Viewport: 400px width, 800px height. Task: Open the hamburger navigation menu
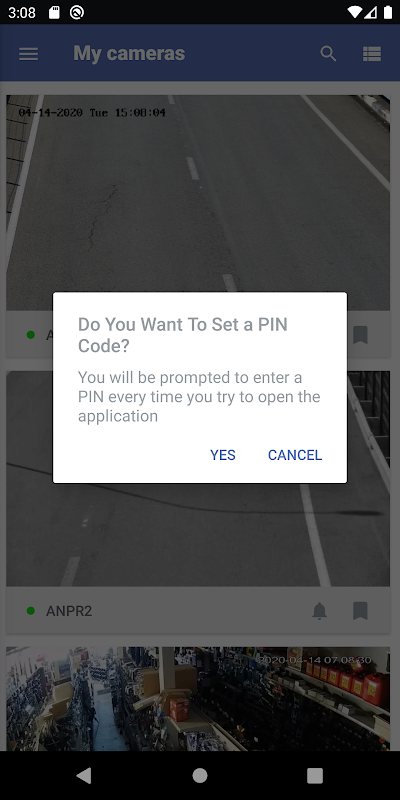click(x=29, y=54)
